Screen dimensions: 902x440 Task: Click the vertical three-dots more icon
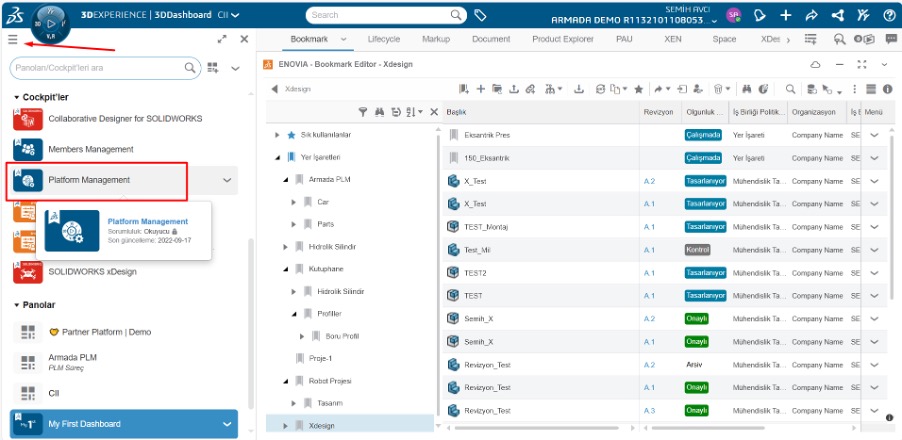855,89
